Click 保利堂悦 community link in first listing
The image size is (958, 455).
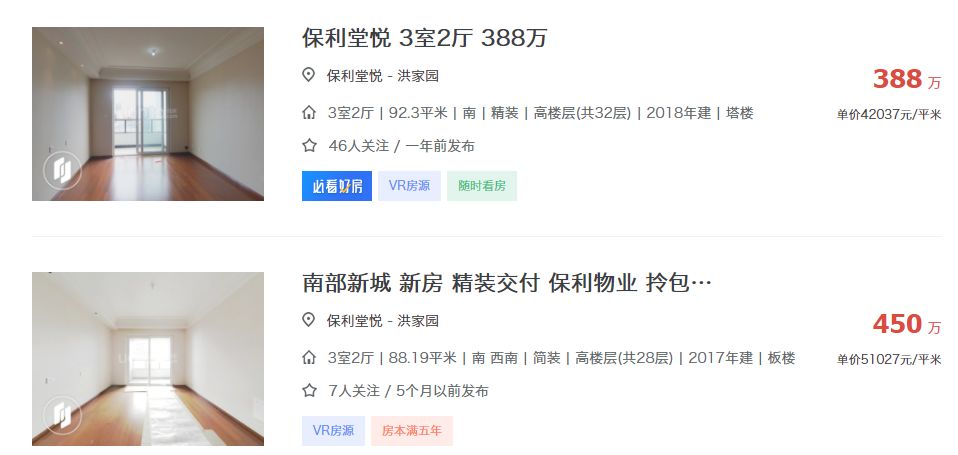[x=354, y=76]
